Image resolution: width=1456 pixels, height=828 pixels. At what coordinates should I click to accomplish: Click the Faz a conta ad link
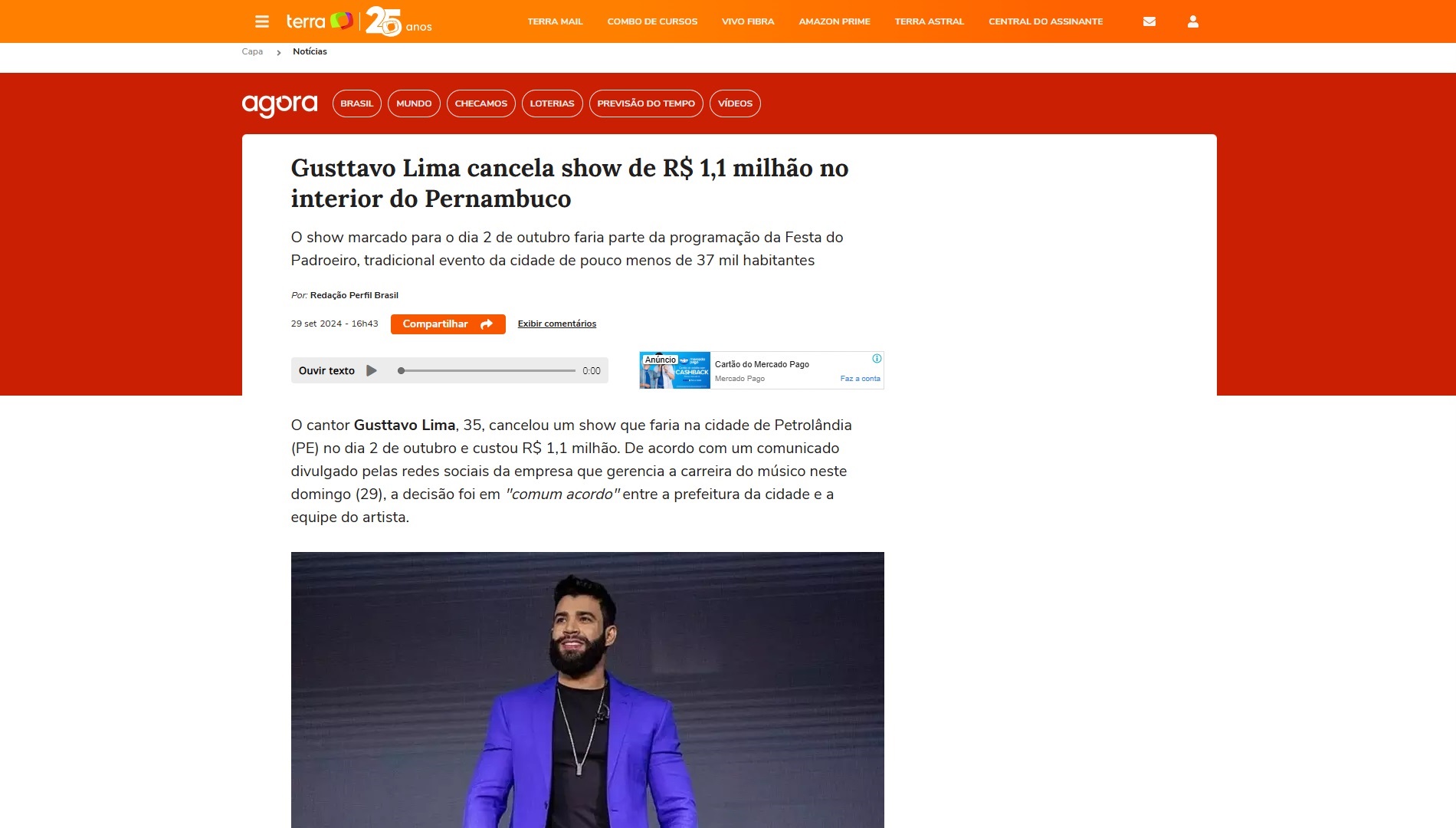point(860,379)
